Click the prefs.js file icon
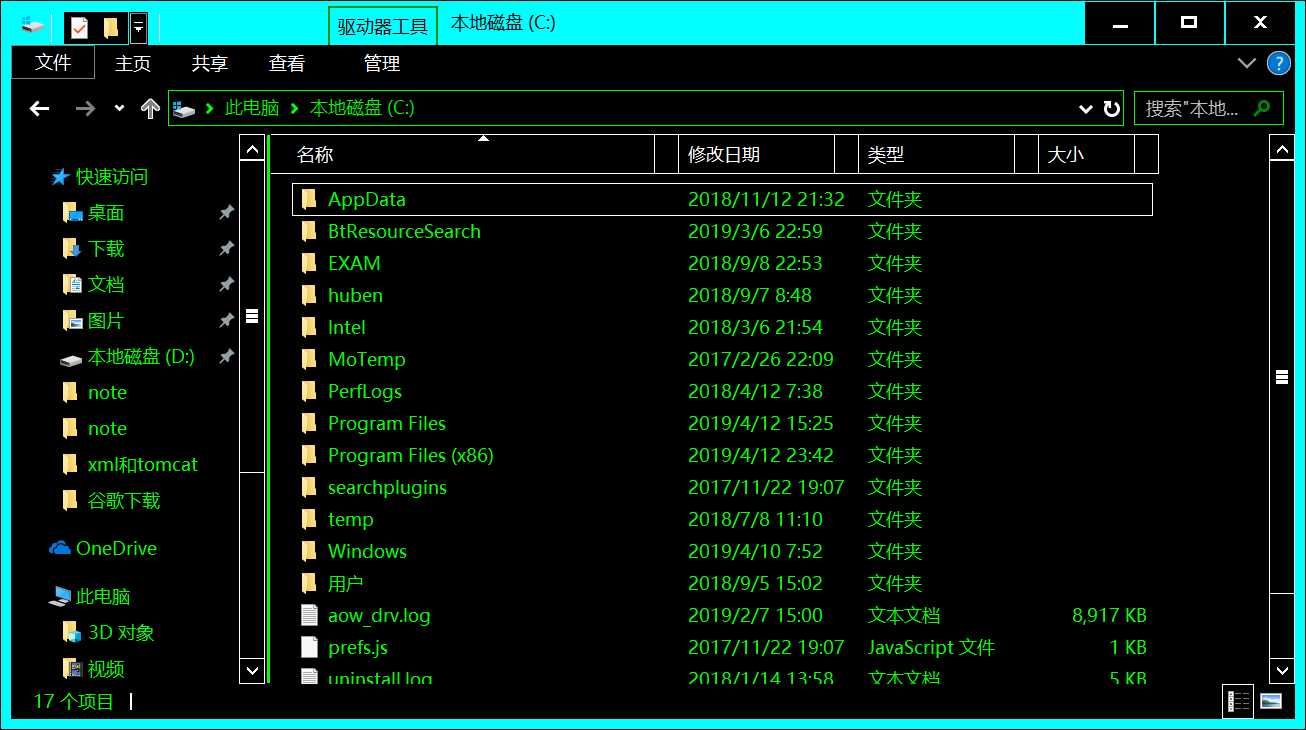 click(309, 647)
